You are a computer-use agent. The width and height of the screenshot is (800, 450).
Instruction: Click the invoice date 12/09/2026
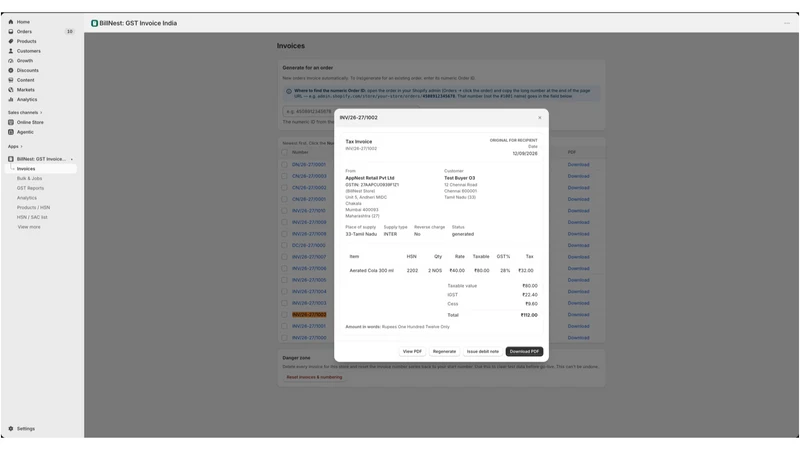pyautogui.click(x=525, y=154)
